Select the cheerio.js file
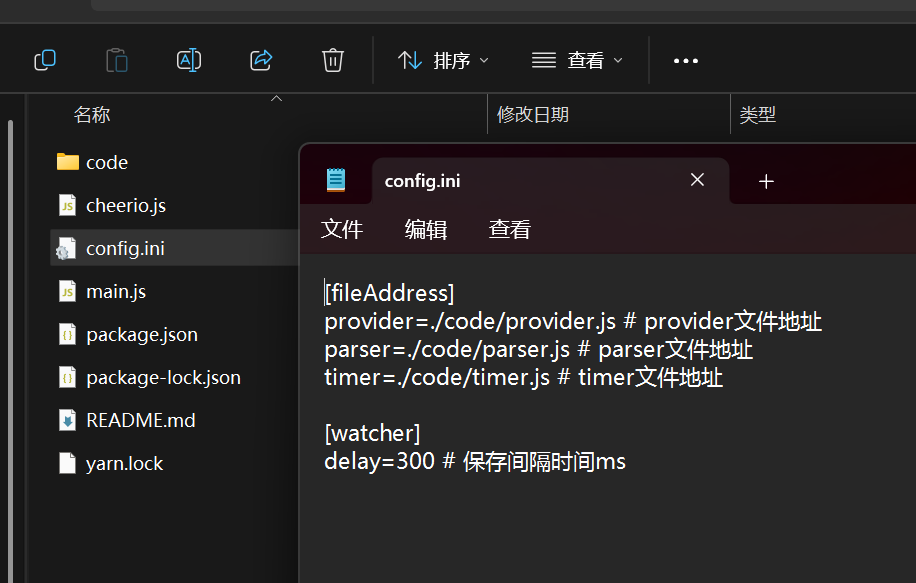 tap(125, 205)
